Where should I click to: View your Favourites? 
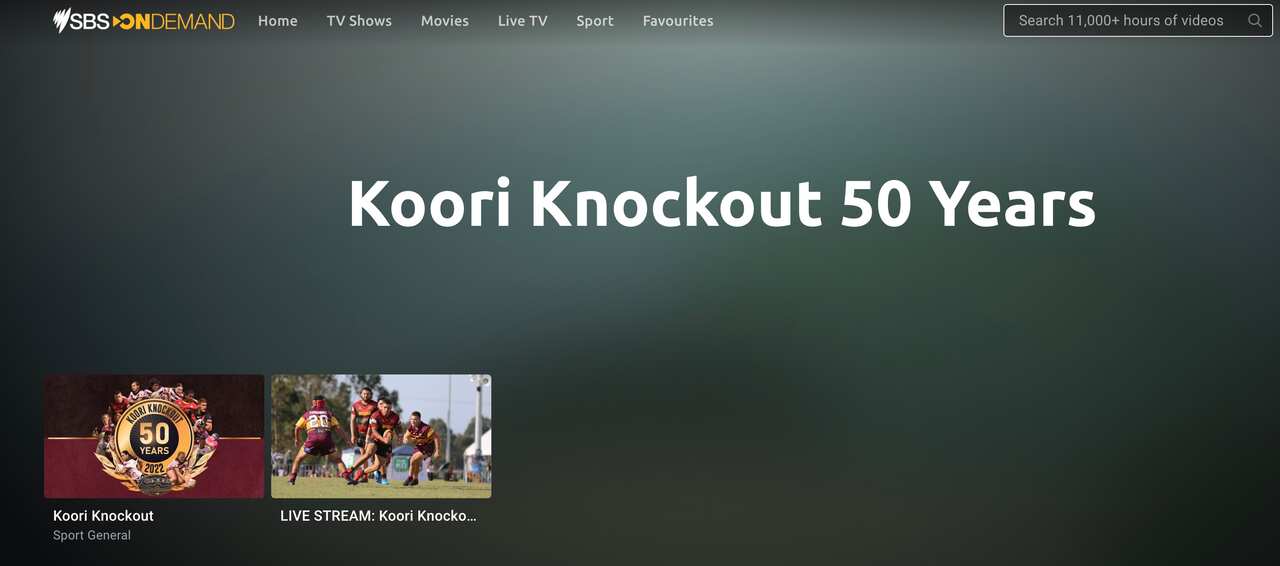point(678,21)
